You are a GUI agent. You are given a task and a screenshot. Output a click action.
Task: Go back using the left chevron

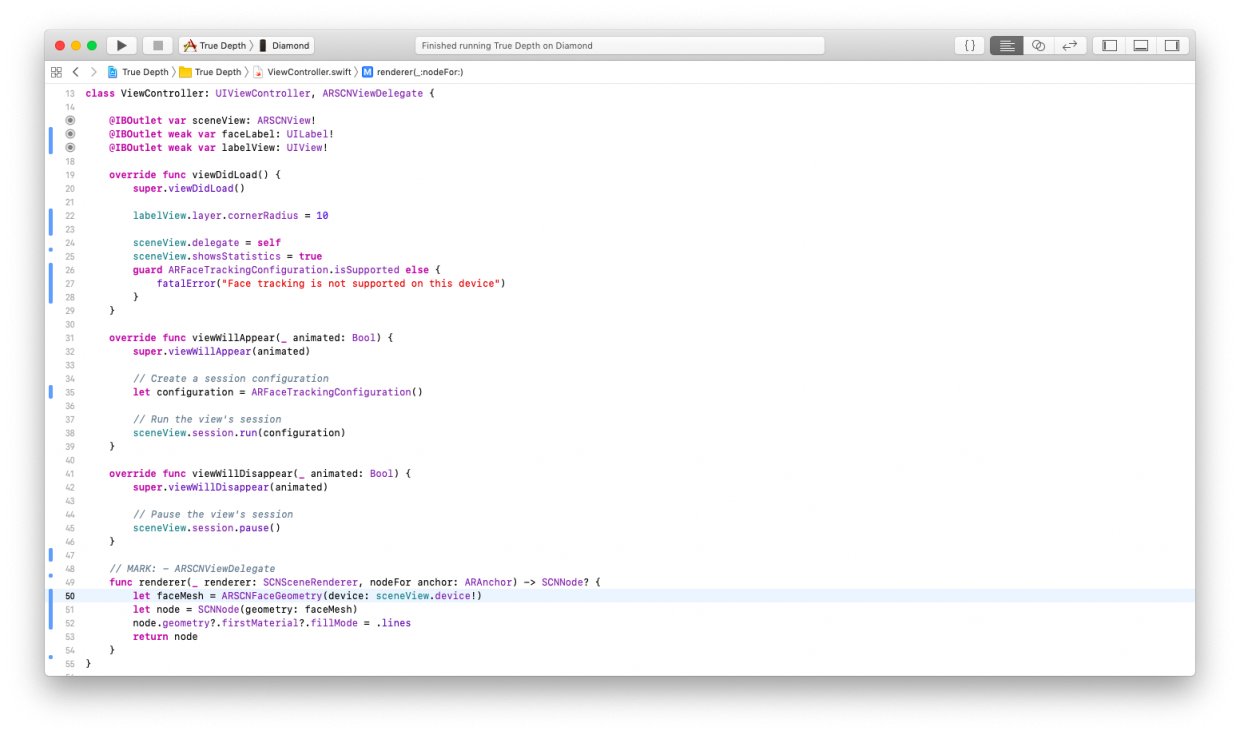click(x=75, y=72)
